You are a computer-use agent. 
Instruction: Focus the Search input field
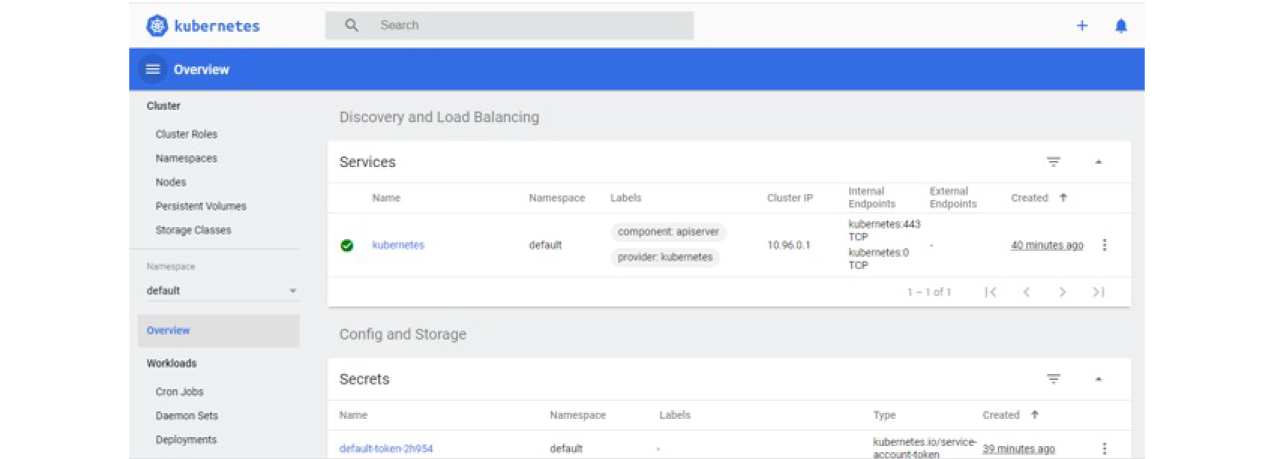tap(509, 25)
